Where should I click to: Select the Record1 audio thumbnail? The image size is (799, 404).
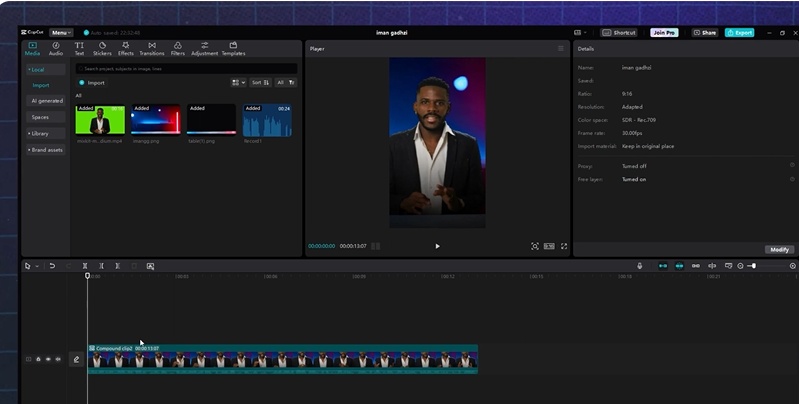[x=267, y=120]
